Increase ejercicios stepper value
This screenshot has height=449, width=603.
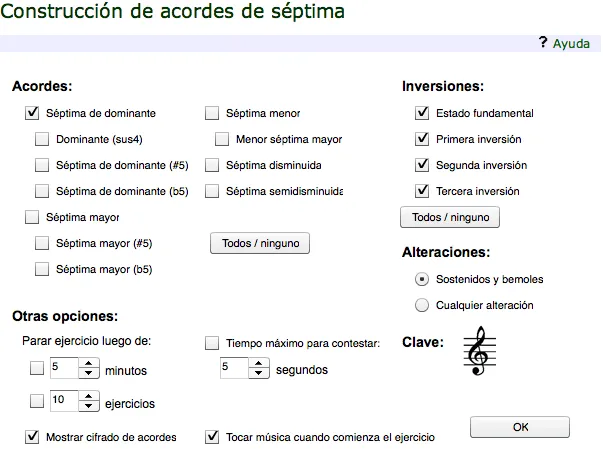pos(89,396)
